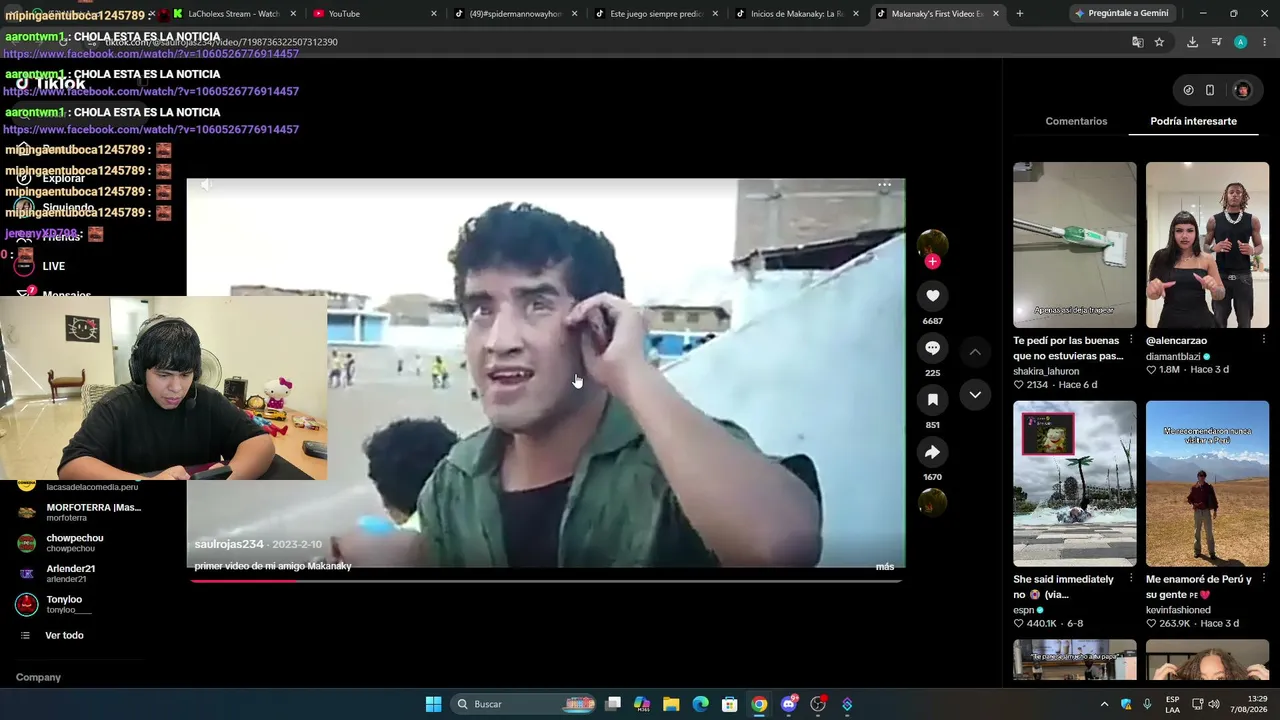
Task: Go to the next video arrow
Action: 975,395
